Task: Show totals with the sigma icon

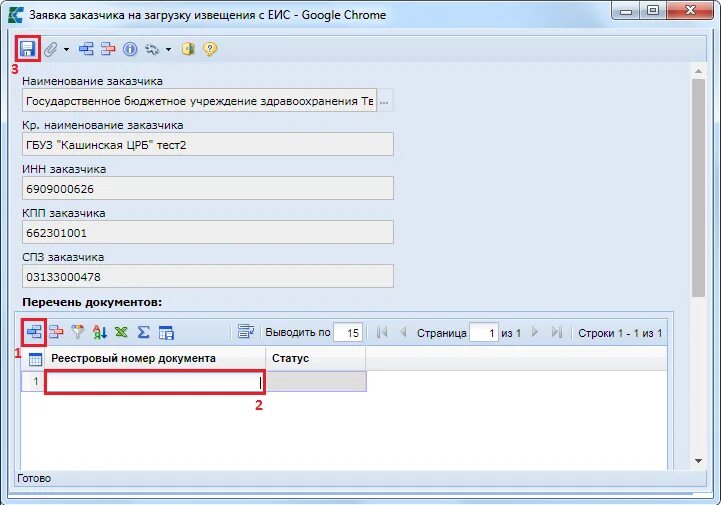Action: pyautogui.click(x=143, y=332)
